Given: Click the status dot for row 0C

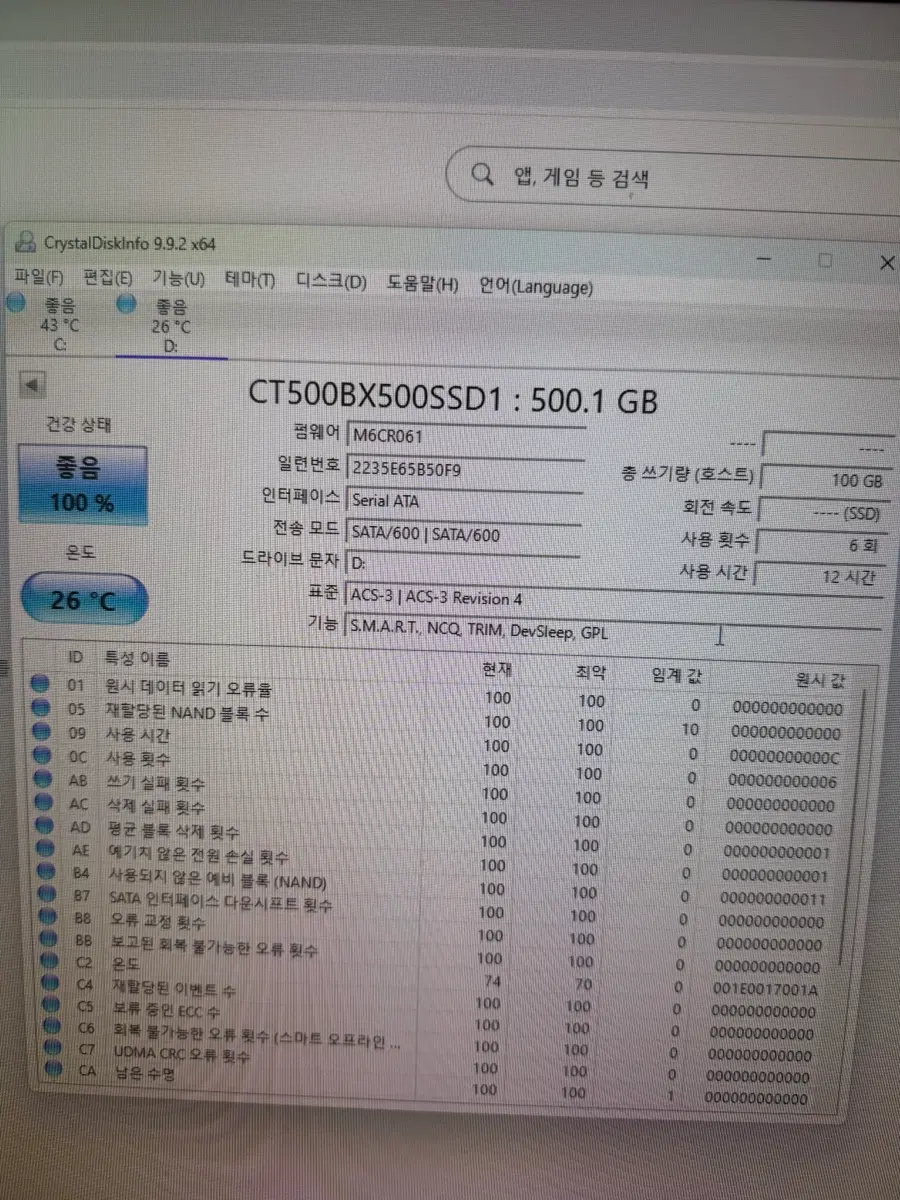Looking at the screenshot, I should (42, 755).
